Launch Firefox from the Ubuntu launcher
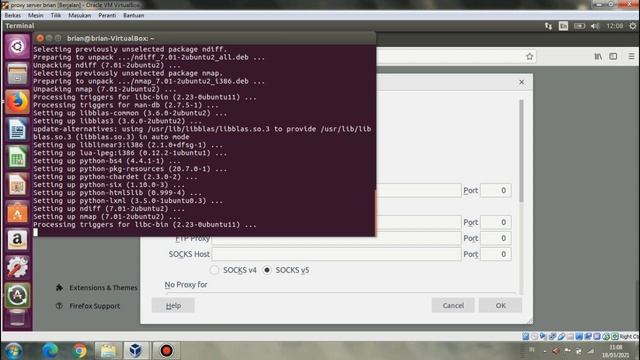Image resolution: width=640 pixels, height=360 pixels. pyautogui.click(x=17, y=102)
